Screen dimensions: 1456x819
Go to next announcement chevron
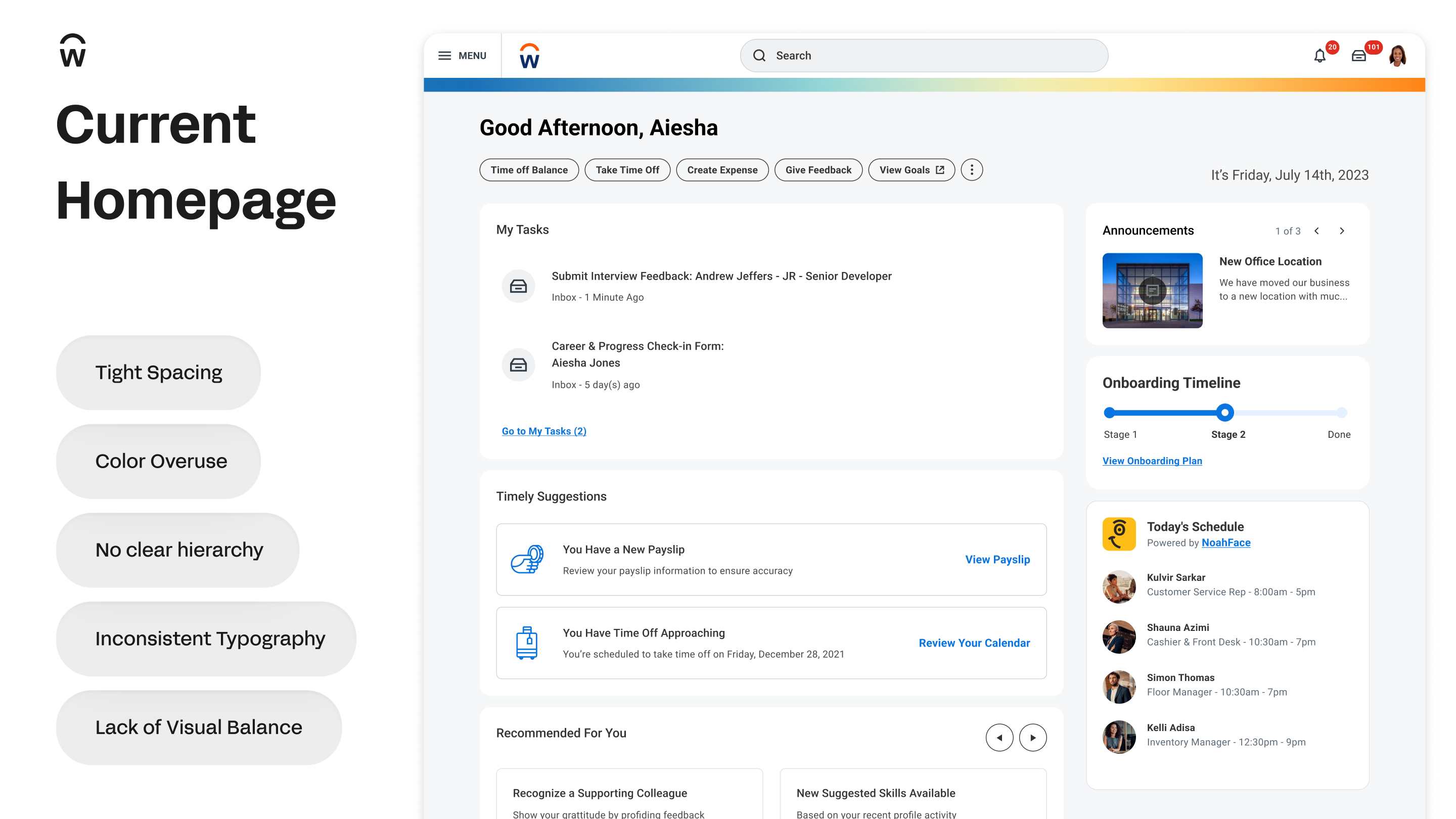pyautogui.click(x=1342, y=231)
